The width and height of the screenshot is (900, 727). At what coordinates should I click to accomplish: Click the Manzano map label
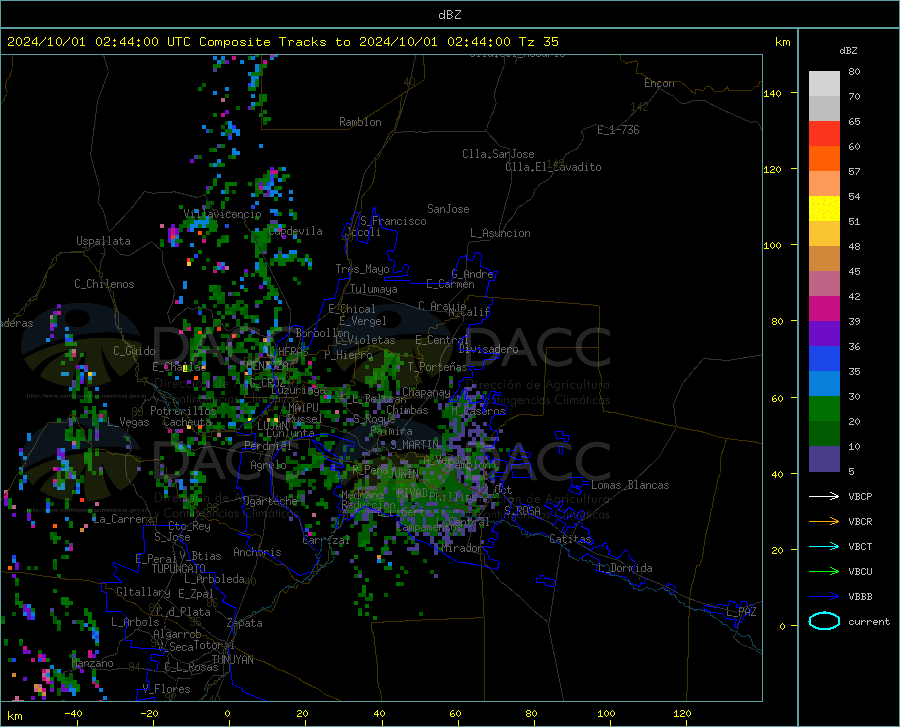tap(92, 663)
